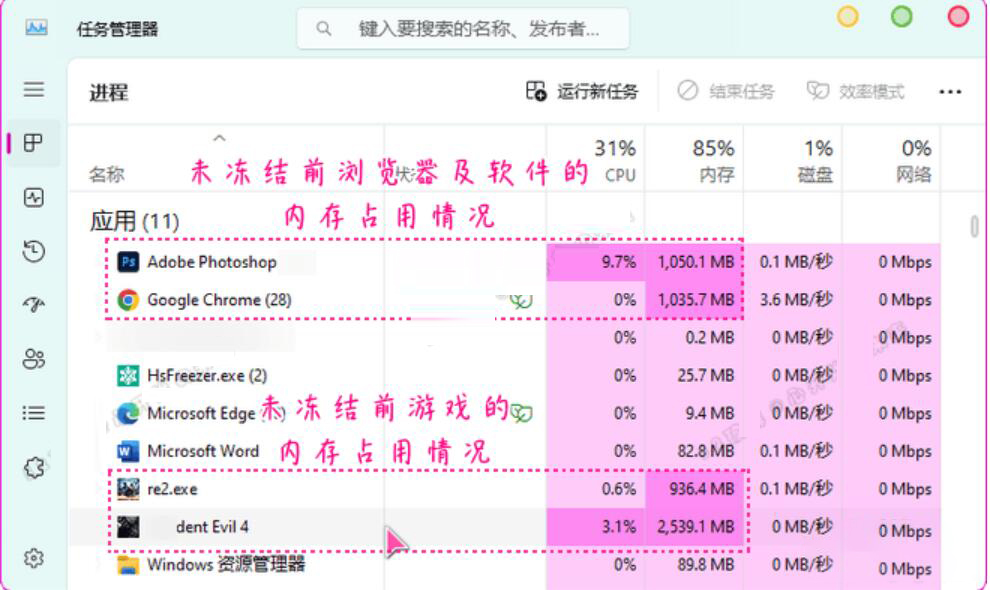The height and width of the screenshot is (590, 990).
Task: Select the Adobe Photoshop process row
Action: click(212, 262)
